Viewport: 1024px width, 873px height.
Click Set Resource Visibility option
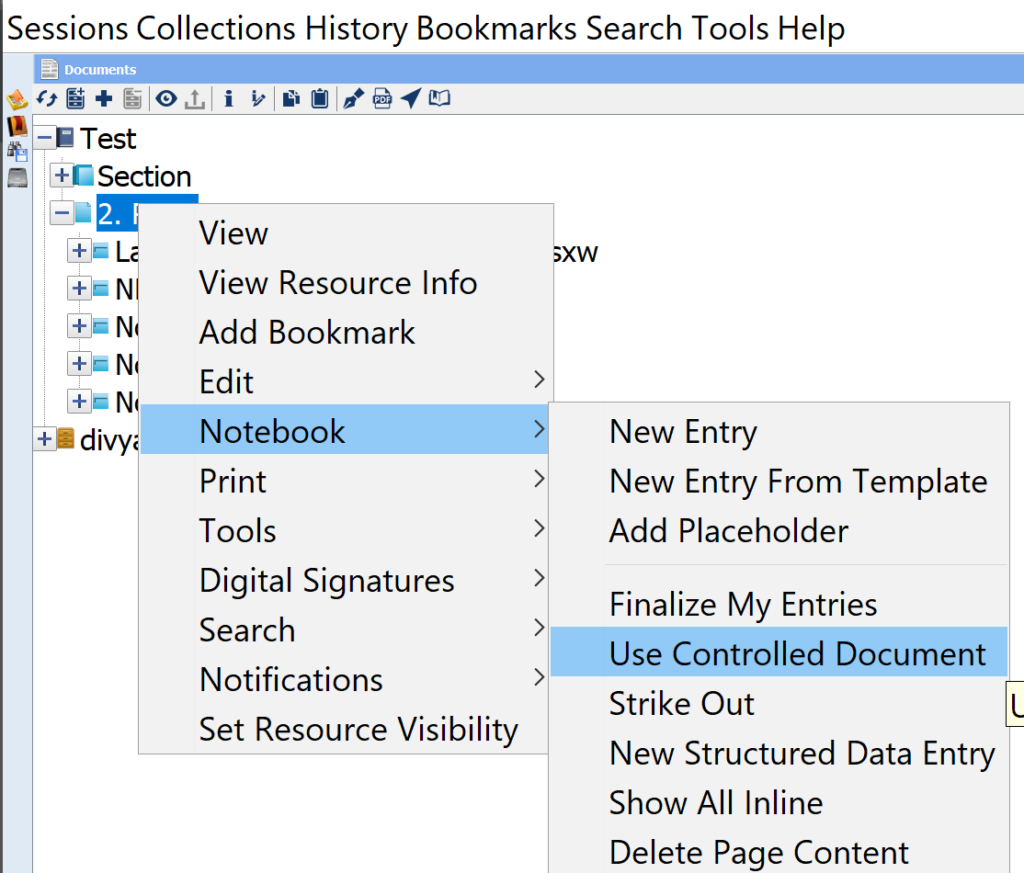[x=358, y=729]
